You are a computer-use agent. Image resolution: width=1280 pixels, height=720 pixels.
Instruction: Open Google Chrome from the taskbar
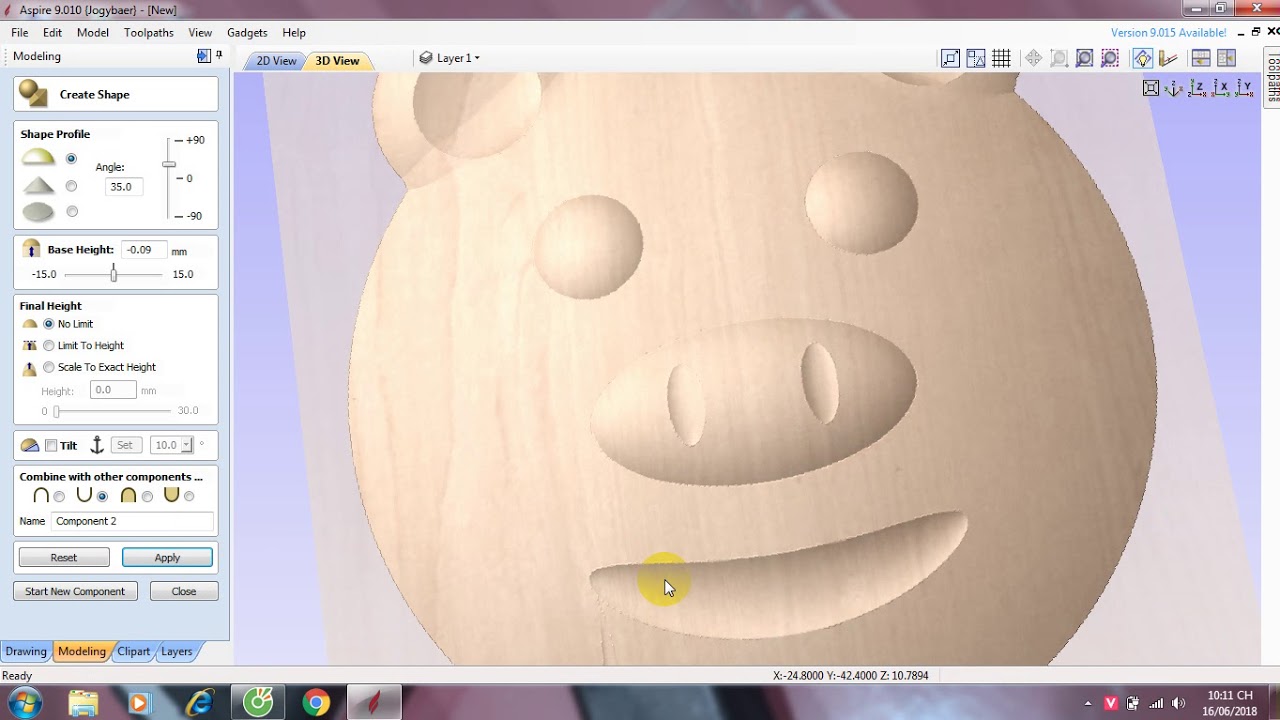[x=316, y=703]
